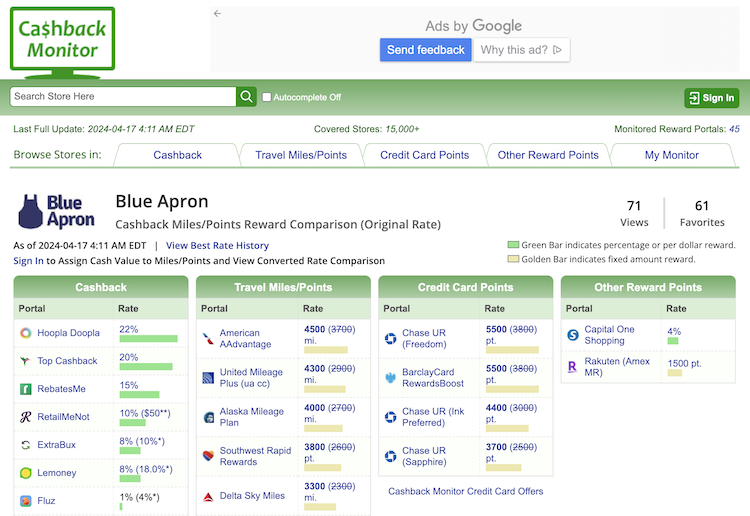Click the Sign In button
Screen dimensions: 750x516
[712, 98]
